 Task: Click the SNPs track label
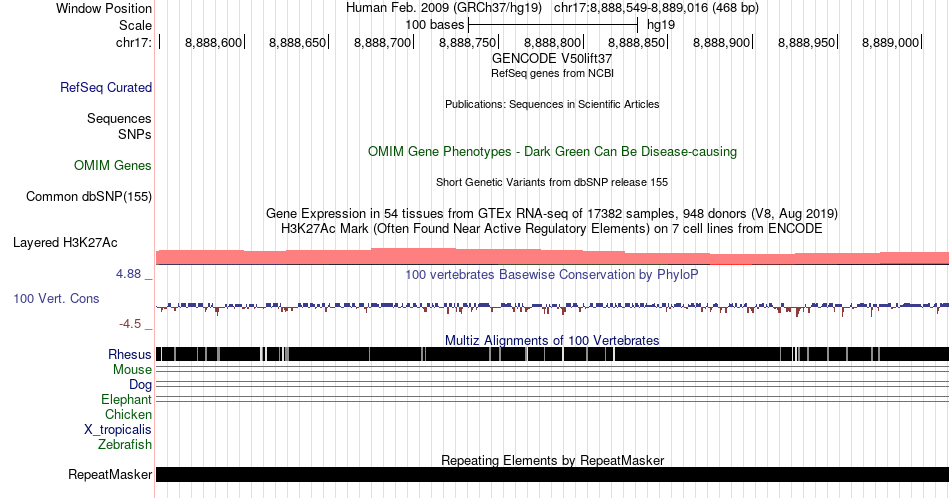135,134
